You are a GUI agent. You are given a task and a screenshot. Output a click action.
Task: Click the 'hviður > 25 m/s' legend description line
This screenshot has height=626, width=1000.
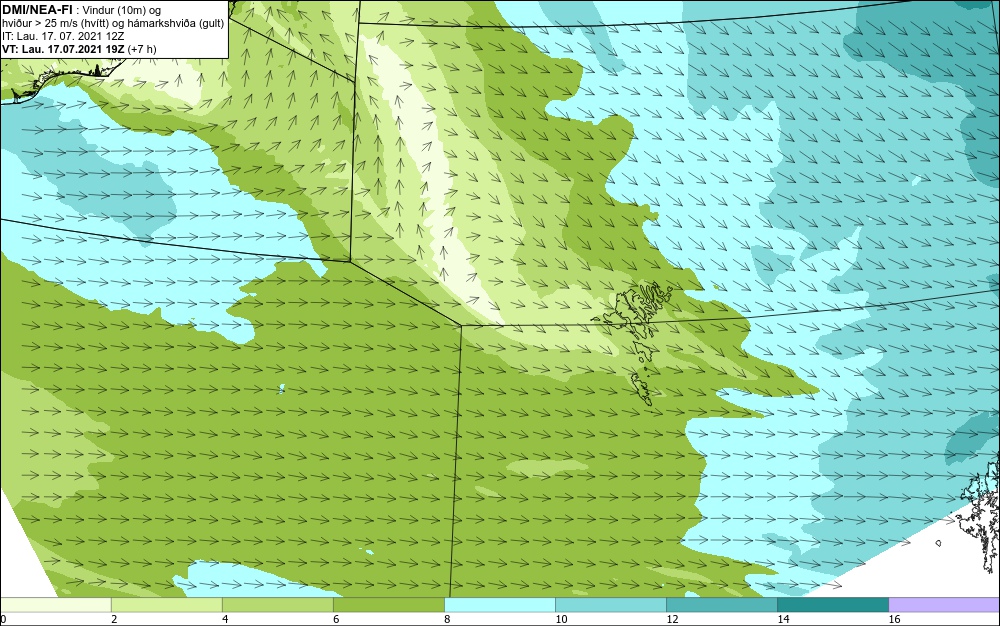coord(113,23)
